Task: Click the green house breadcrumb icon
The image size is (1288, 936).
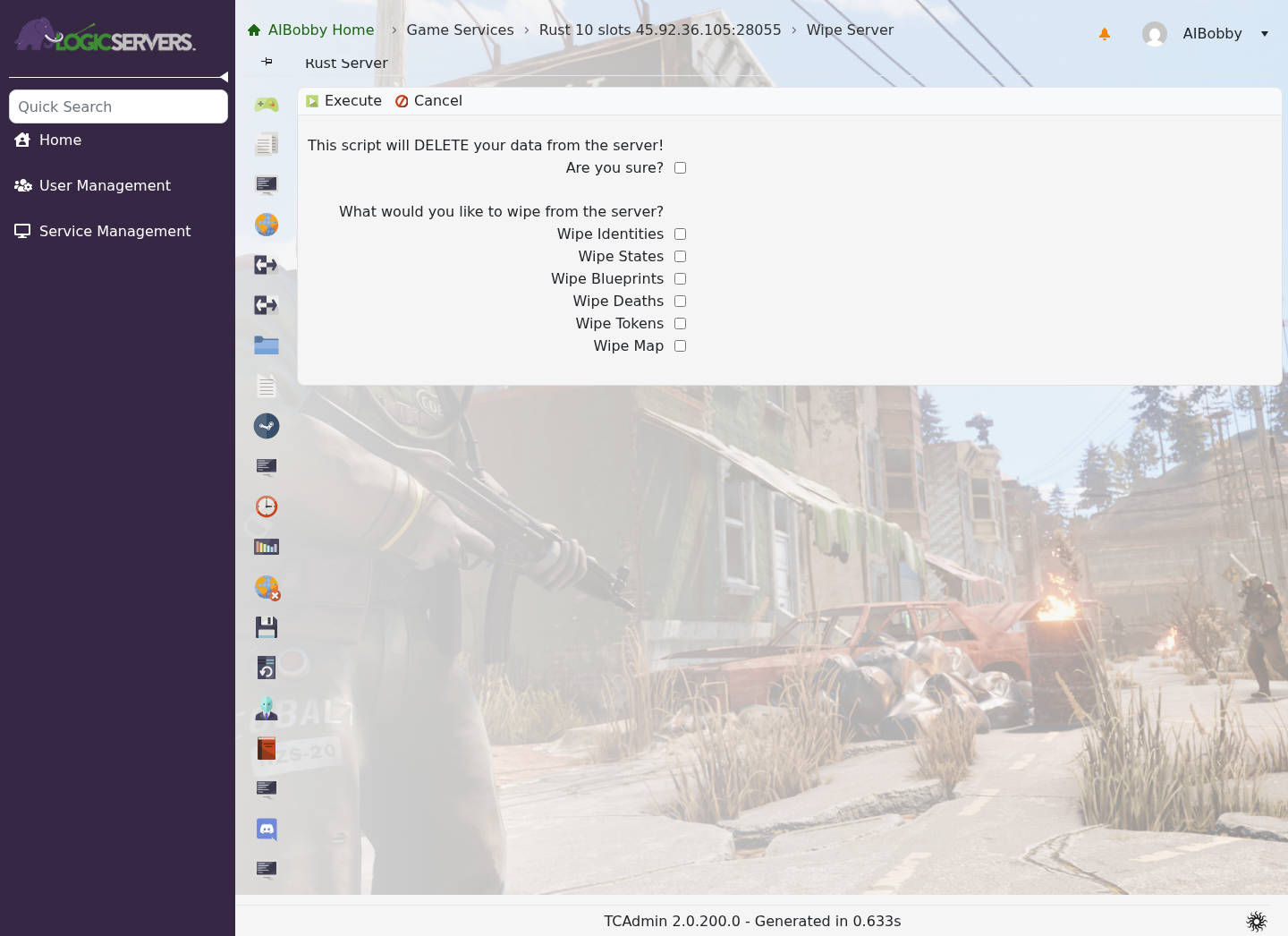Action: (x=254, y=30)
